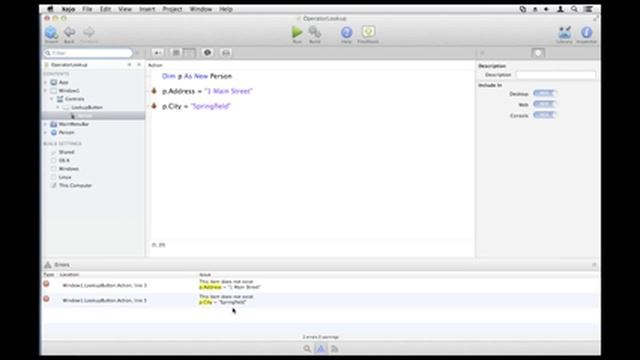Click the Issue column header in Errors
640x360 pixels.
coord(205,275)
